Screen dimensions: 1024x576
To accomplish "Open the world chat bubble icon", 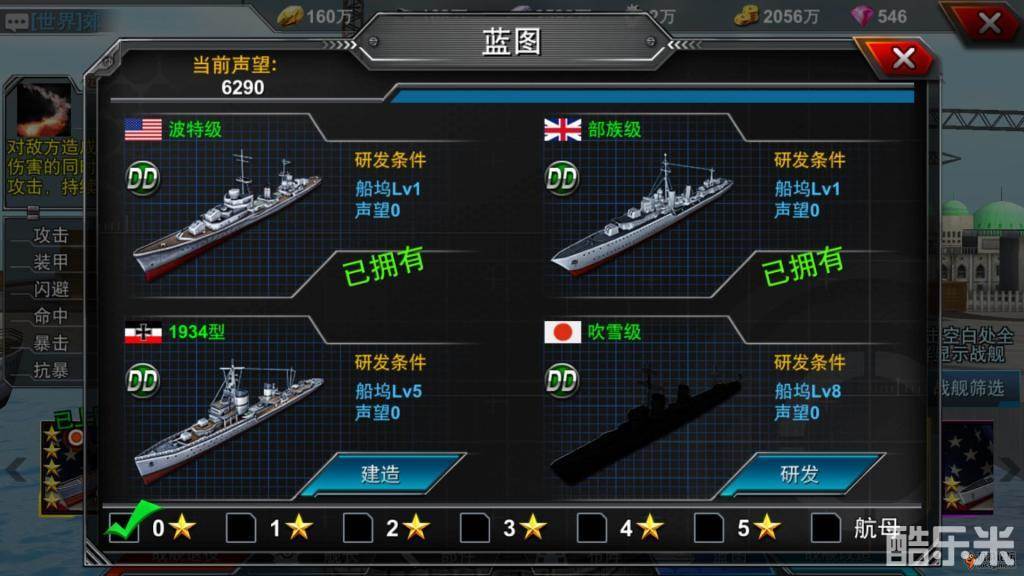I will click(x=16, y=22).
